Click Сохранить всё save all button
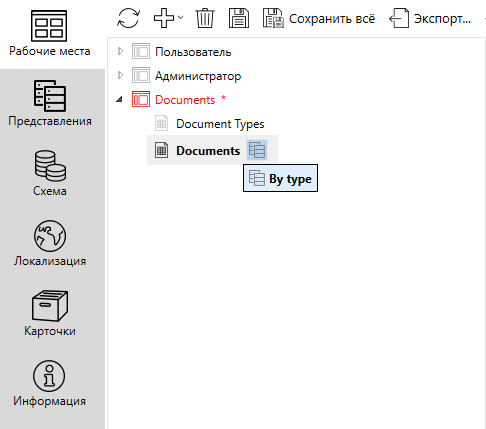The width and height of the screenshot is (486, 429). 319,19
